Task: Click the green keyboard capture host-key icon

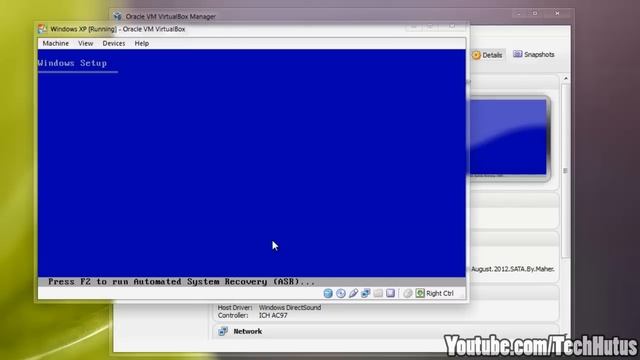Action: tap(420, 293)
